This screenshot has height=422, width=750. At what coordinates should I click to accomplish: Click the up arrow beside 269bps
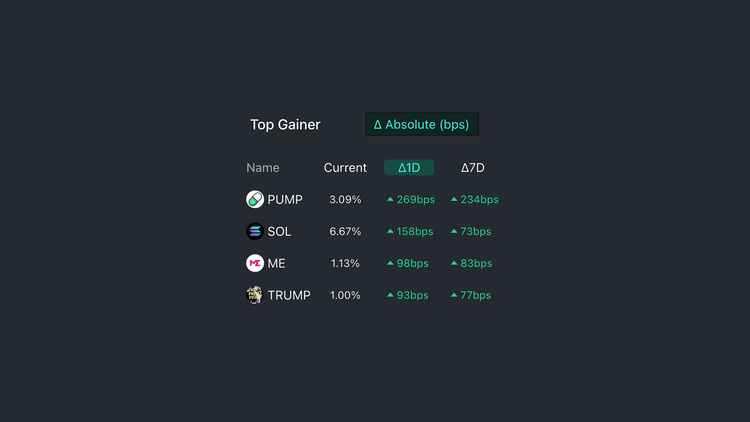[391, 200]
